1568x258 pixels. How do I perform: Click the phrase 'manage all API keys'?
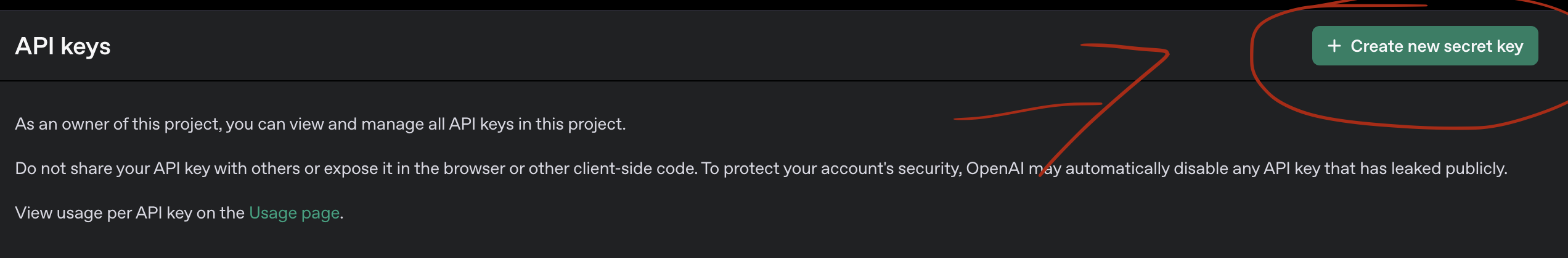(438, 124)
